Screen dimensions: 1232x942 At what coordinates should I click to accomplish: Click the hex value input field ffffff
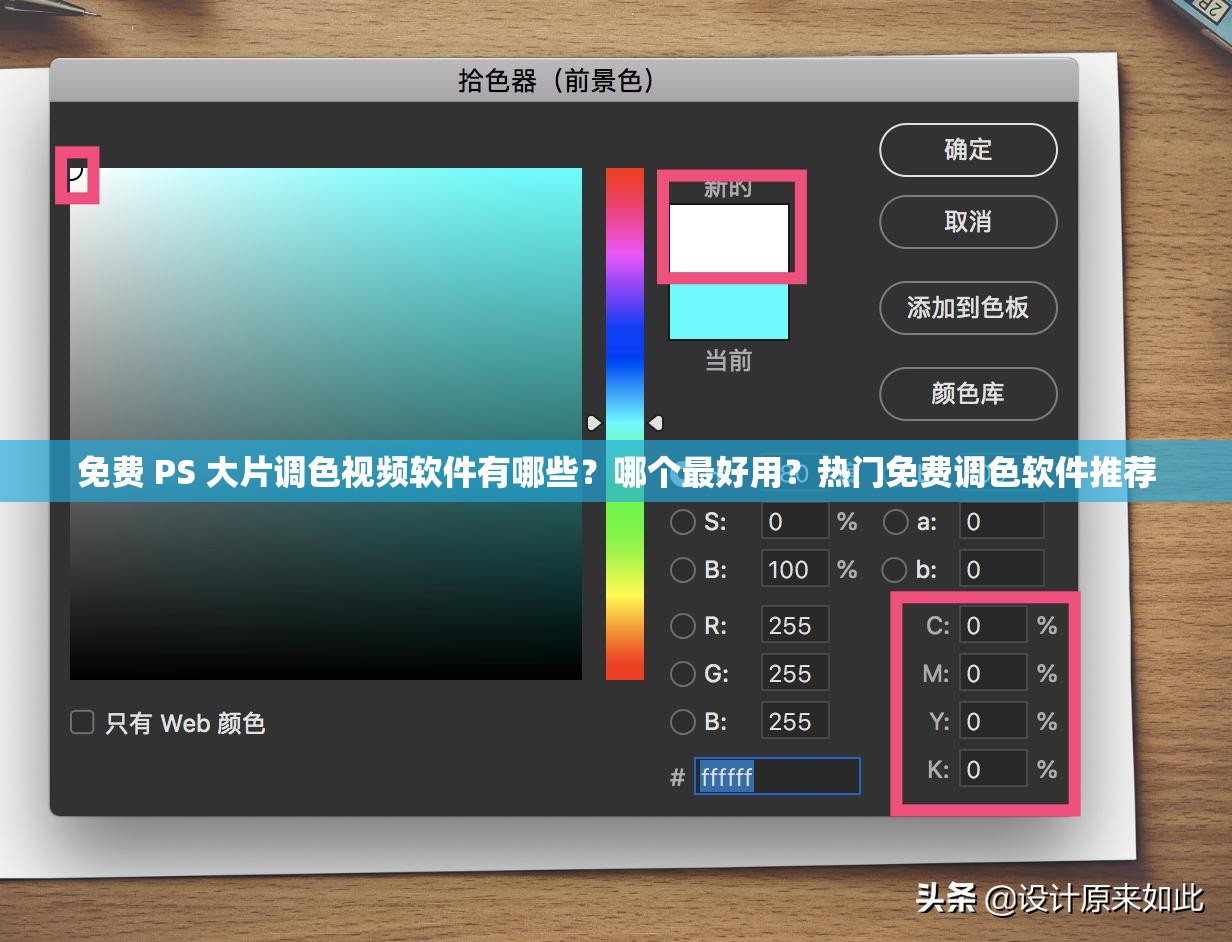pos(777,776)
